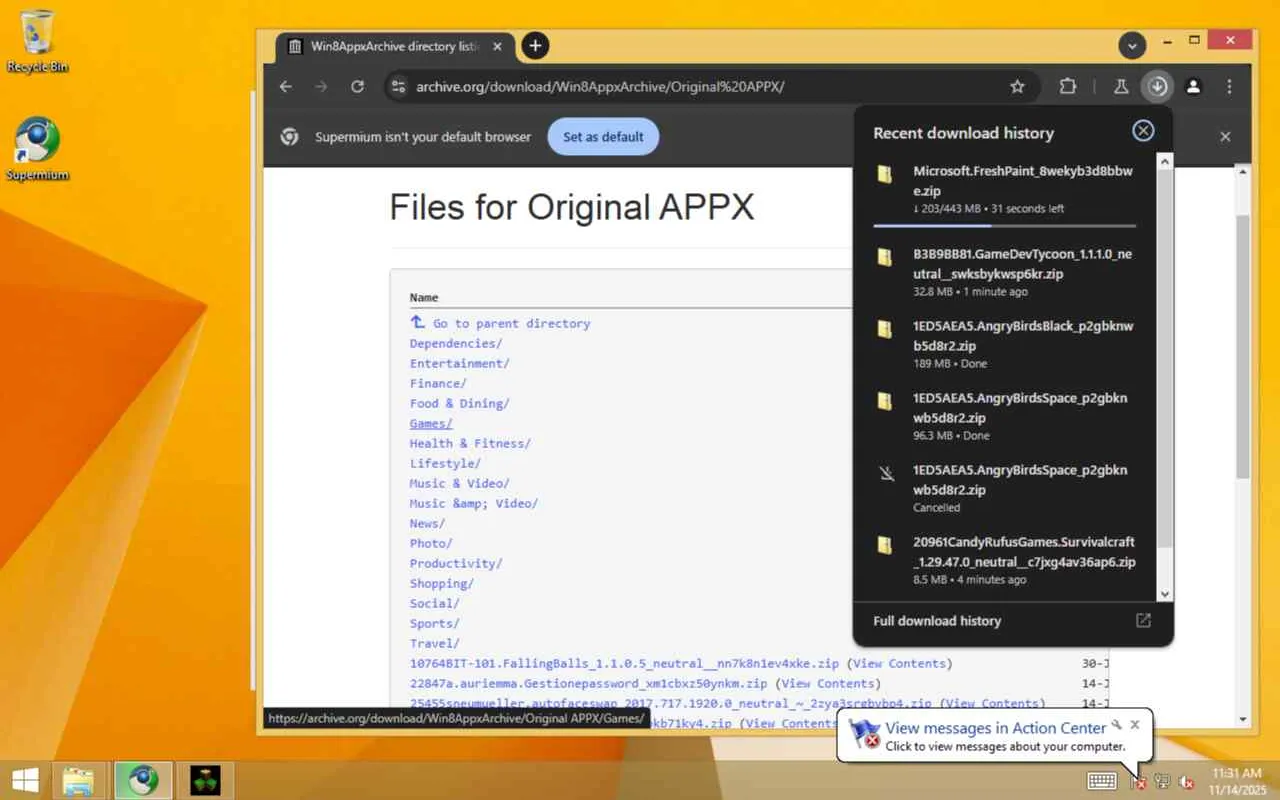
Task: Open Full download history
Action: pyautogui.click(x=937, y=621)
